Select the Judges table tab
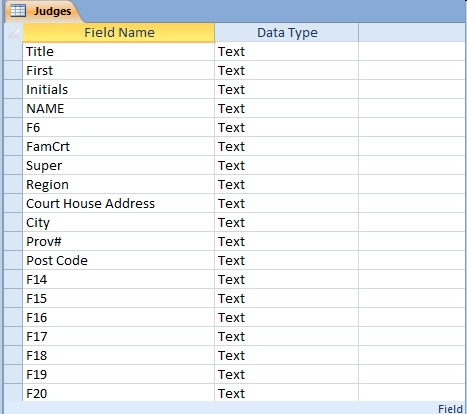The width and height of the screenshot is (467, 414). [x=42, y=11]
